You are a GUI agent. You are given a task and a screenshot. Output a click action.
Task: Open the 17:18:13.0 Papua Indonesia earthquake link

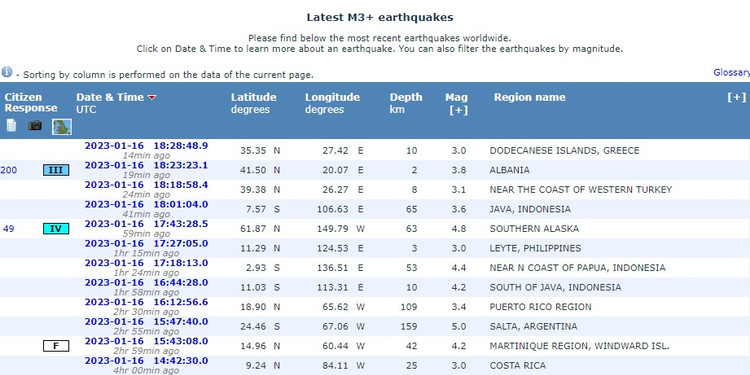pyautogui.click(x=146, y=263)
